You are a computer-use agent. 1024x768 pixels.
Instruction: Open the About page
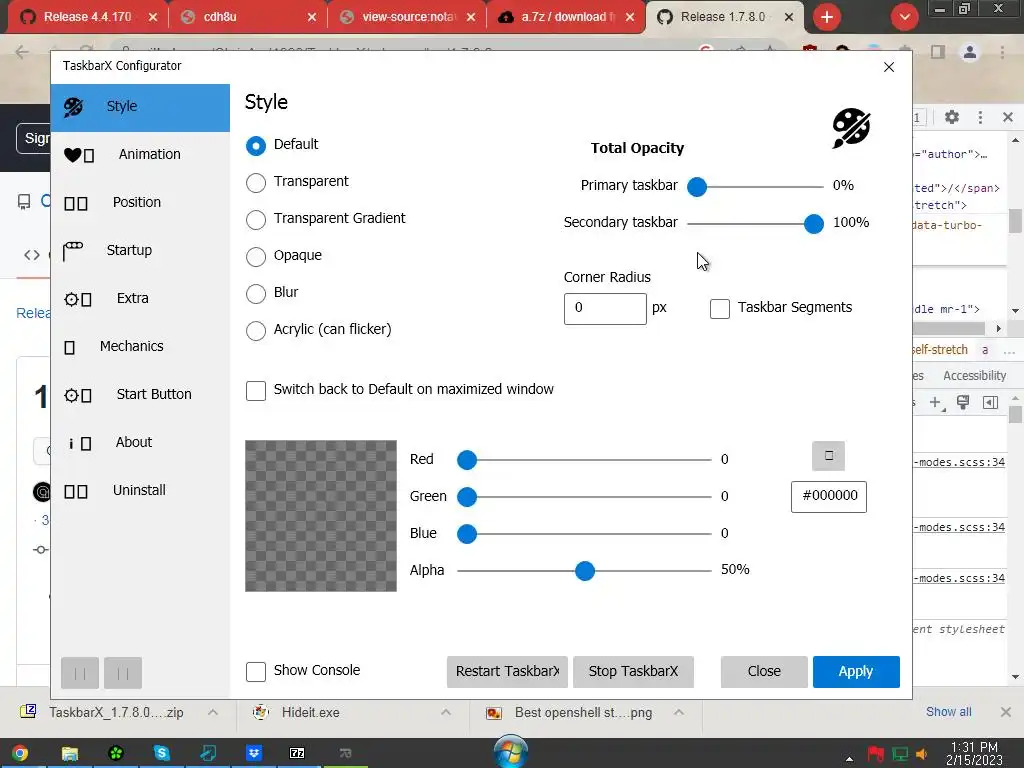140,443
